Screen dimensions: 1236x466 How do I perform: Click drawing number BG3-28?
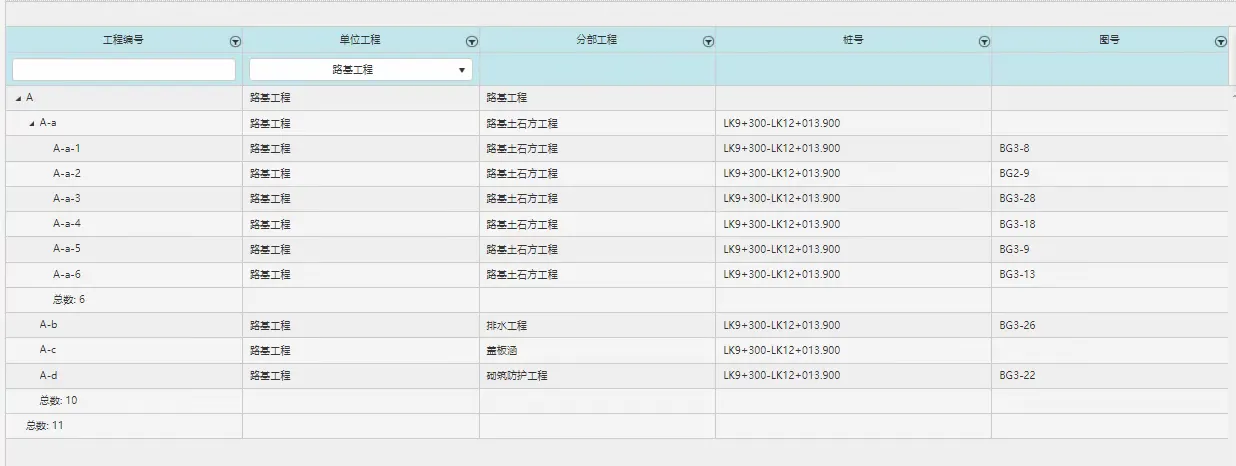[1017, 199]
